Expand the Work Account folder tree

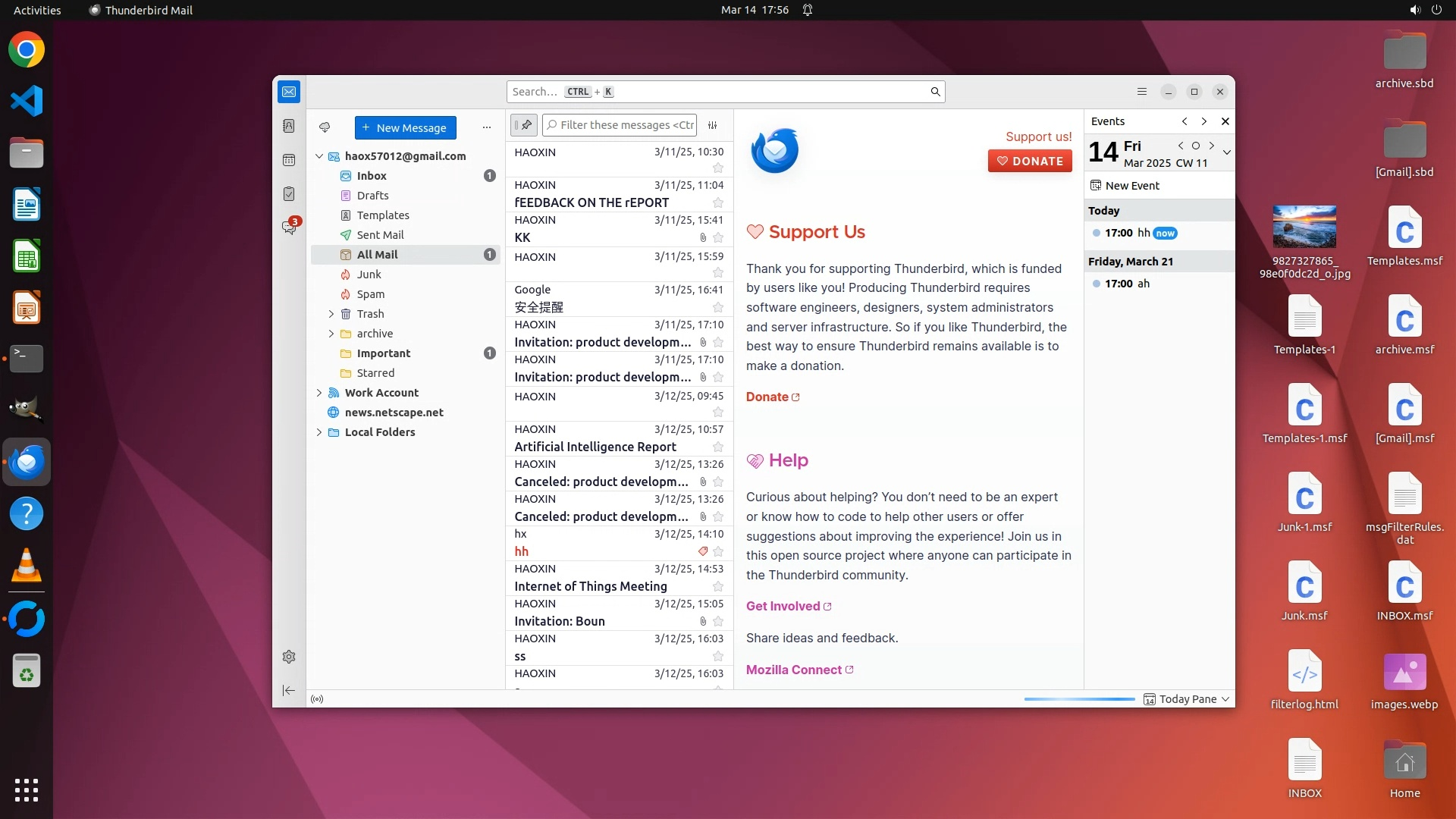pos(319,393)
